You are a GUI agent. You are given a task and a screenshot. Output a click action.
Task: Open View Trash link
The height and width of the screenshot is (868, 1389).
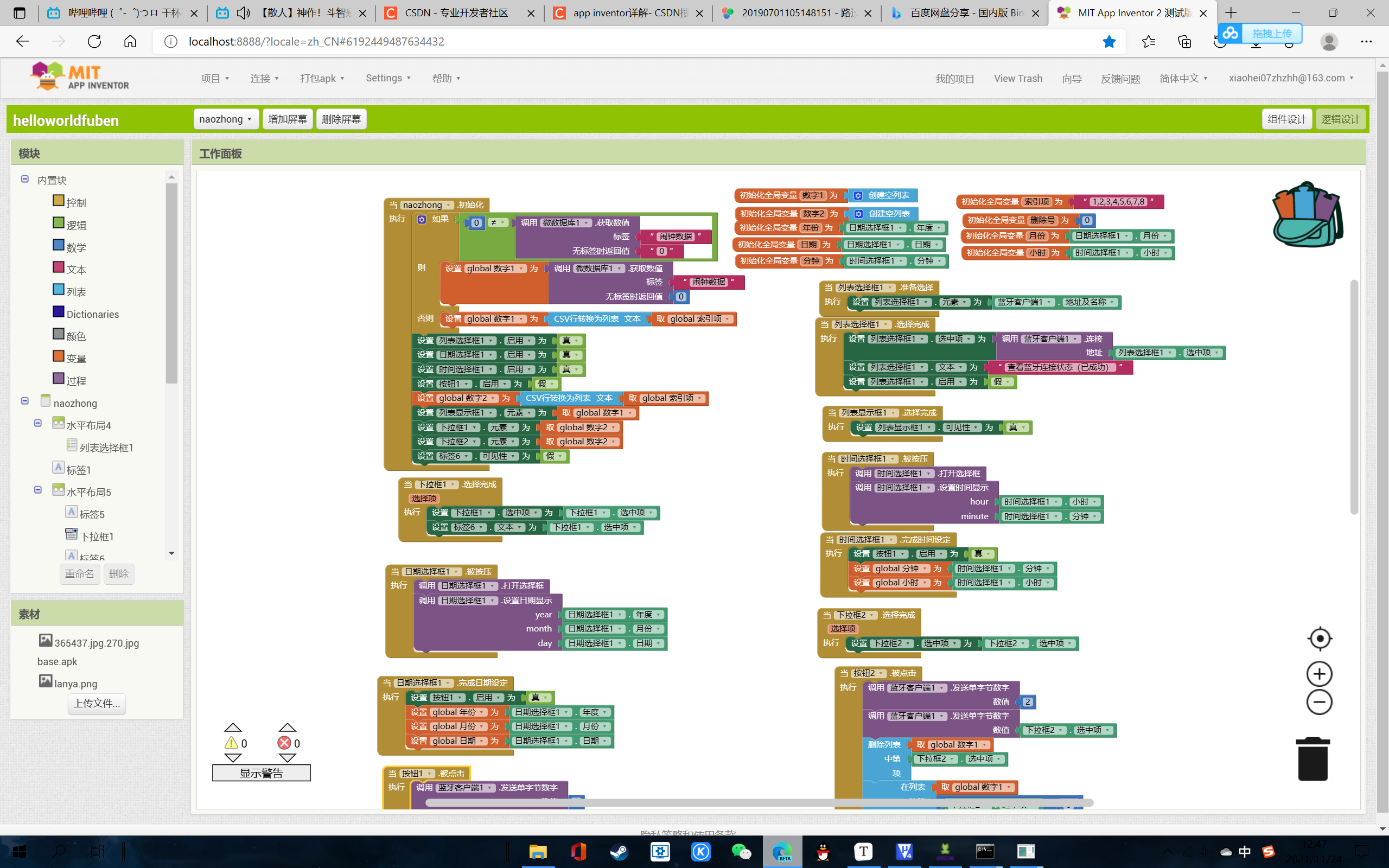[1018, 78]
